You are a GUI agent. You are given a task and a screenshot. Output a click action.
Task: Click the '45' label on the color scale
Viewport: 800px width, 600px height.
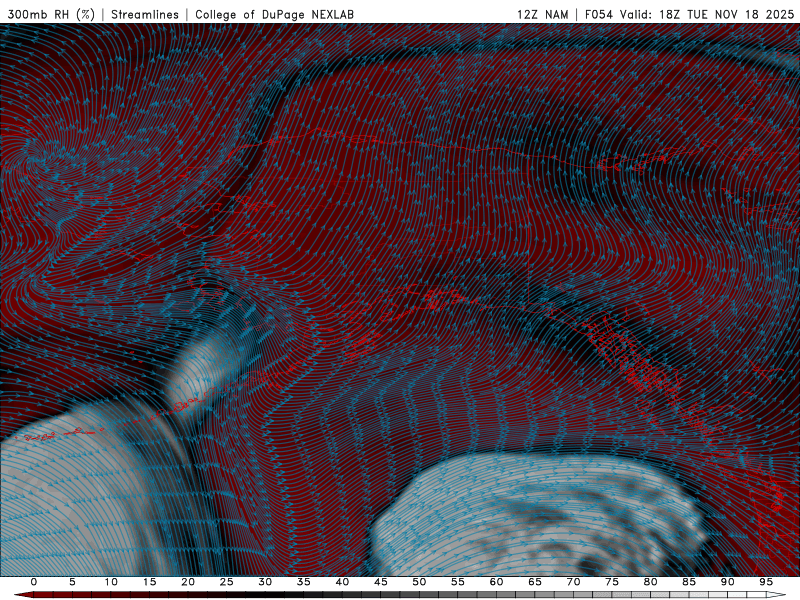click(x=381, y=582)
